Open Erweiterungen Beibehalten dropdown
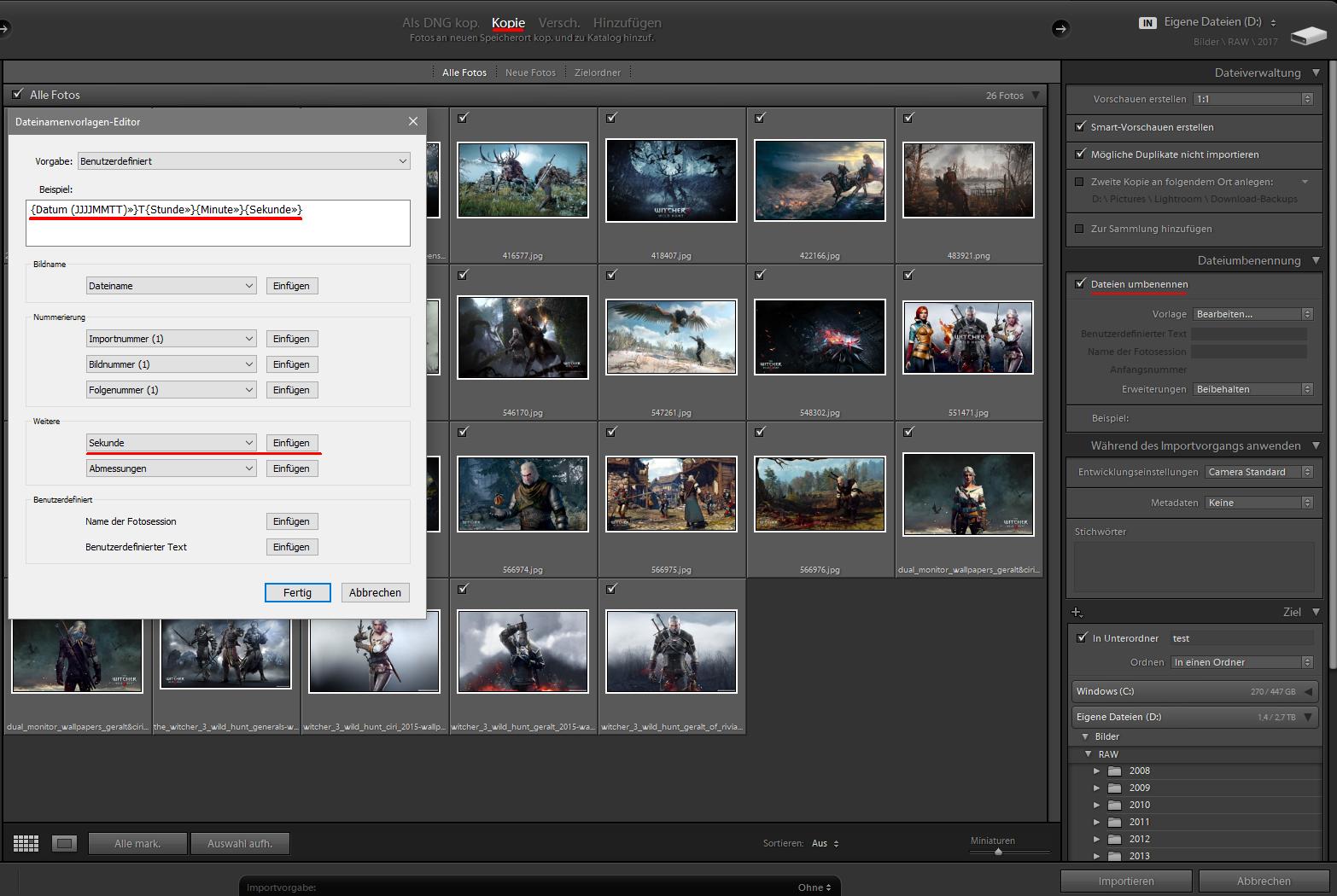The image size is (1337, 896). point(1252,389)
